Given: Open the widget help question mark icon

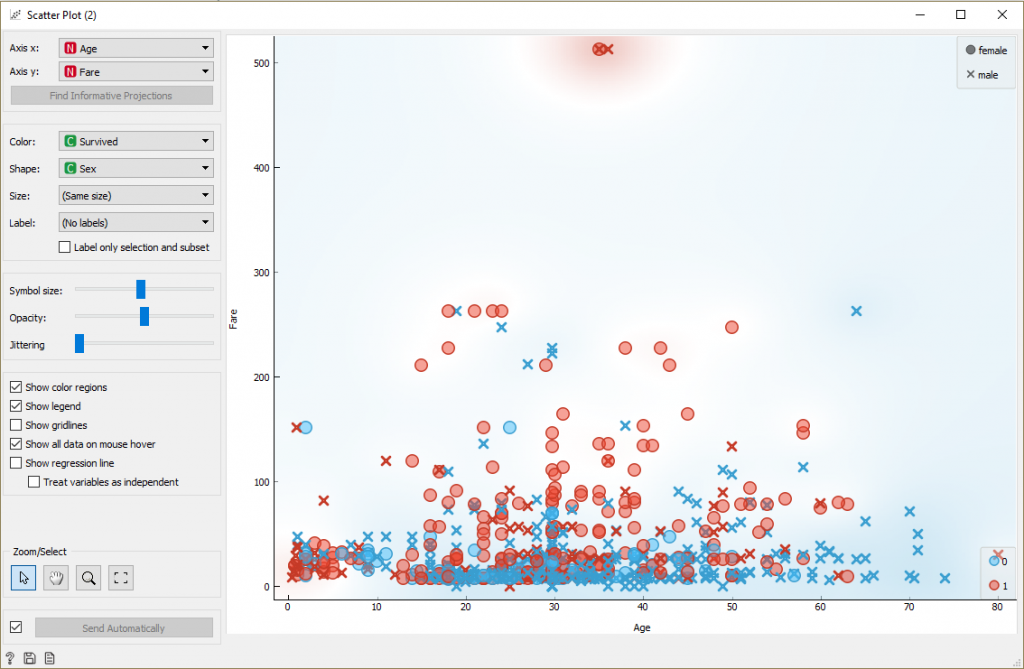Looking at the screenshot, I should [x=10, y=657].
